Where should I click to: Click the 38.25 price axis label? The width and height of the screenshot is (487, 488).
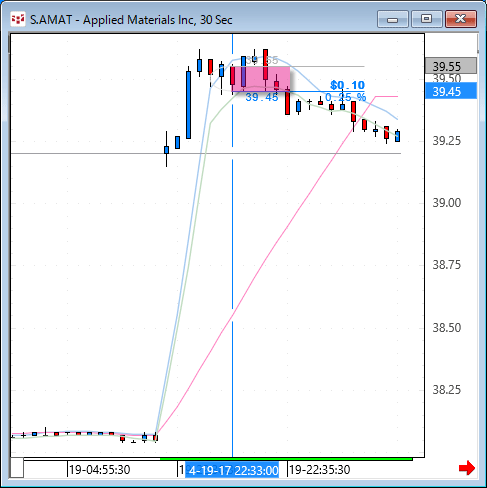pos(447,390)
